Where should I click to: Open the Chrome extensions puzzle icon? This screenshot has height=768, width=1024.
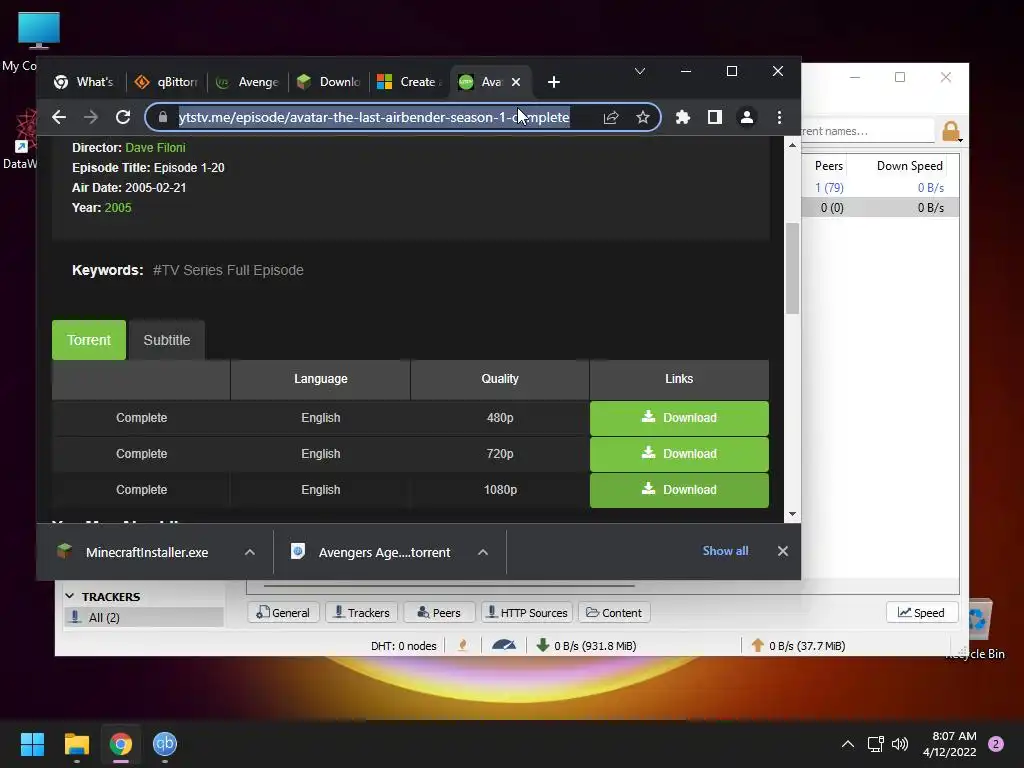coord(682,118)
